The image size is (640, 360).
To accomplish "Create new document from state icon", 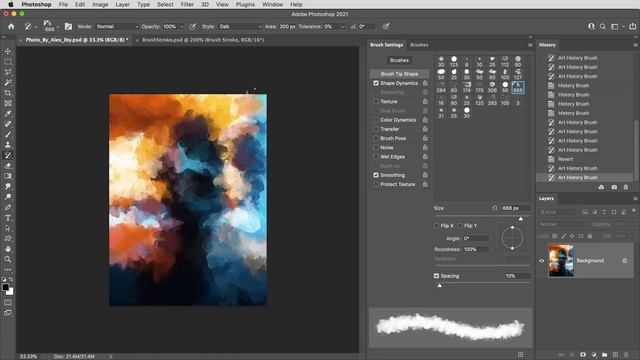I will pyautogui.click(x=601, y=187).
